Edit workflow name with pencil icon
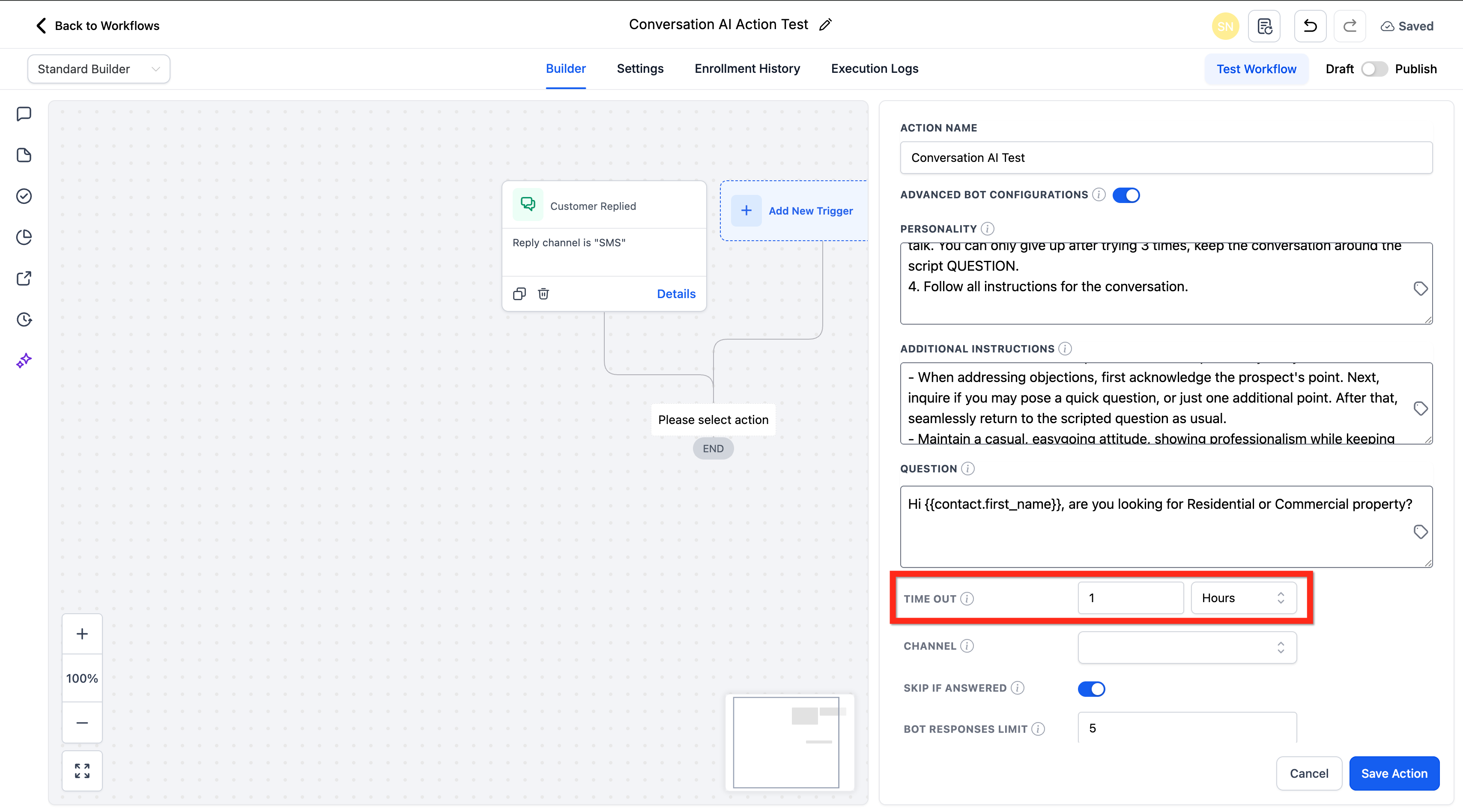The width and height of the screenshot is (1463, 812). pyautogui.click(x=825, y=24)
